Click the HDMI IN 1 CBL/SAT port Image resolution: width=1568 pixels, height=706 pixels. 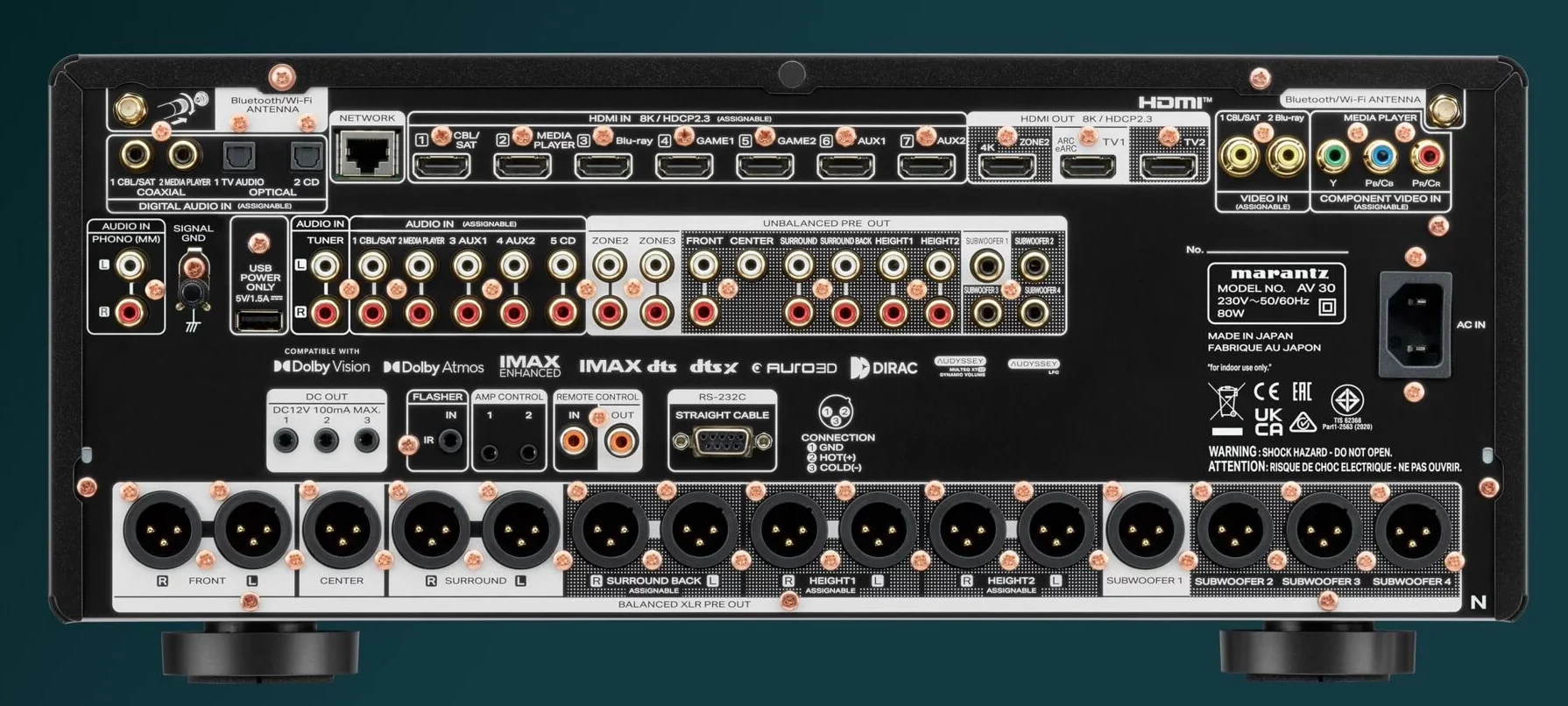[x=441, y=166]
